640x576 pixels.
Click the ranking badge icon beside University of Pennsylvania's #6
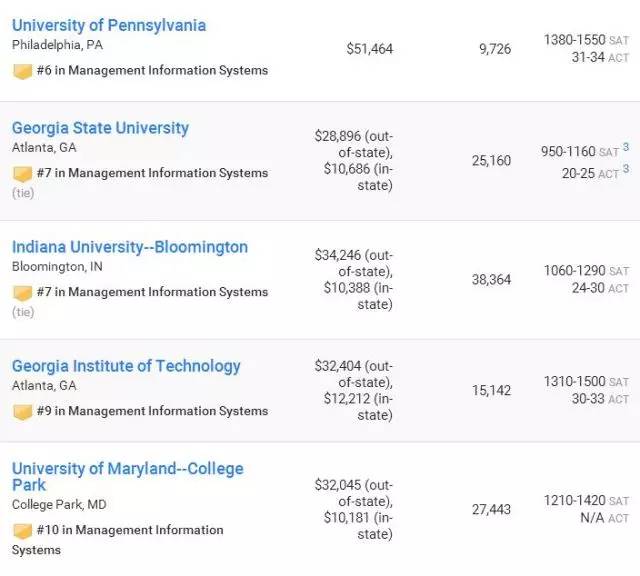pos(22,71)
